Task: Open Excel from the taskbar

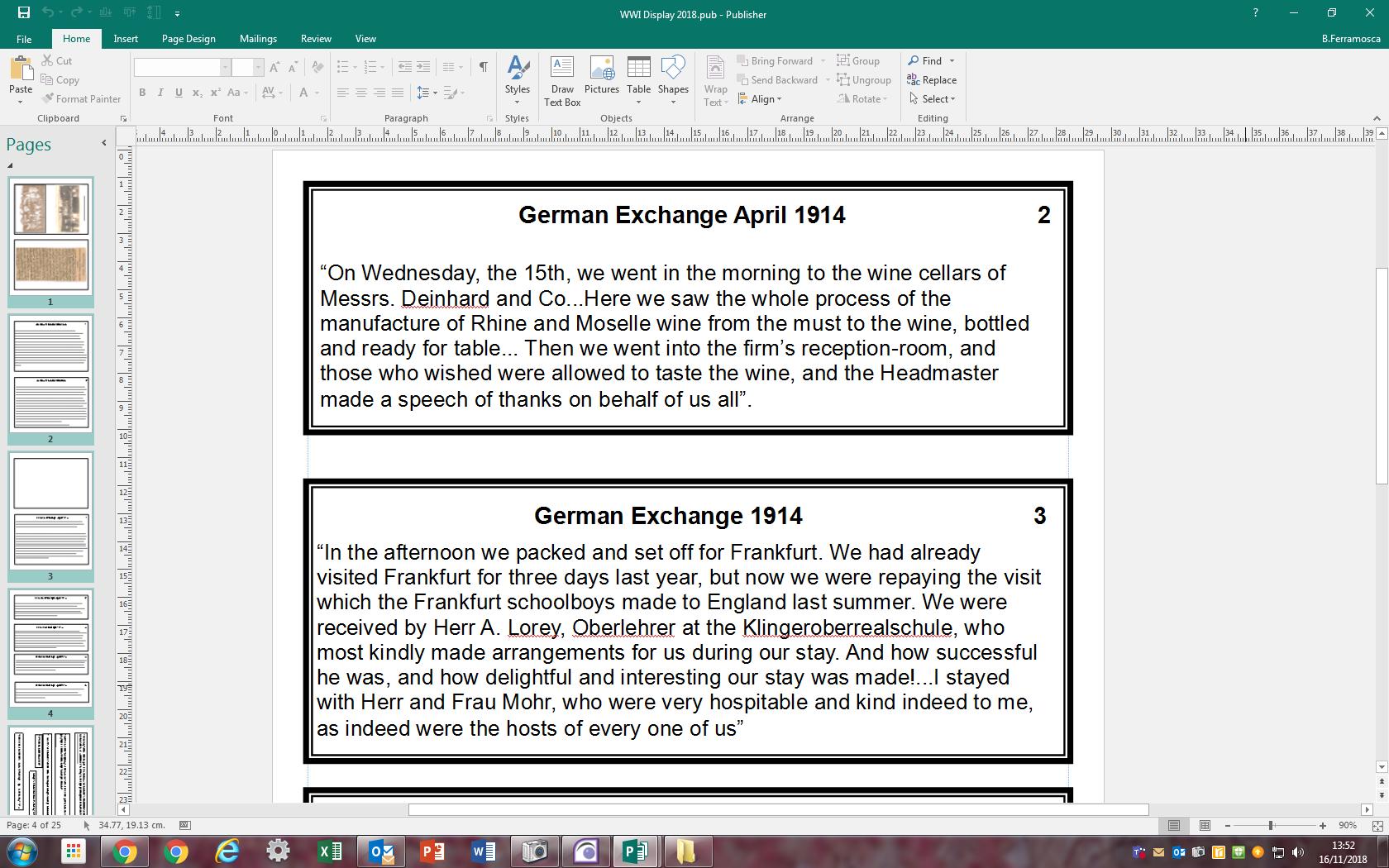Action: click(x=330, y=851)
